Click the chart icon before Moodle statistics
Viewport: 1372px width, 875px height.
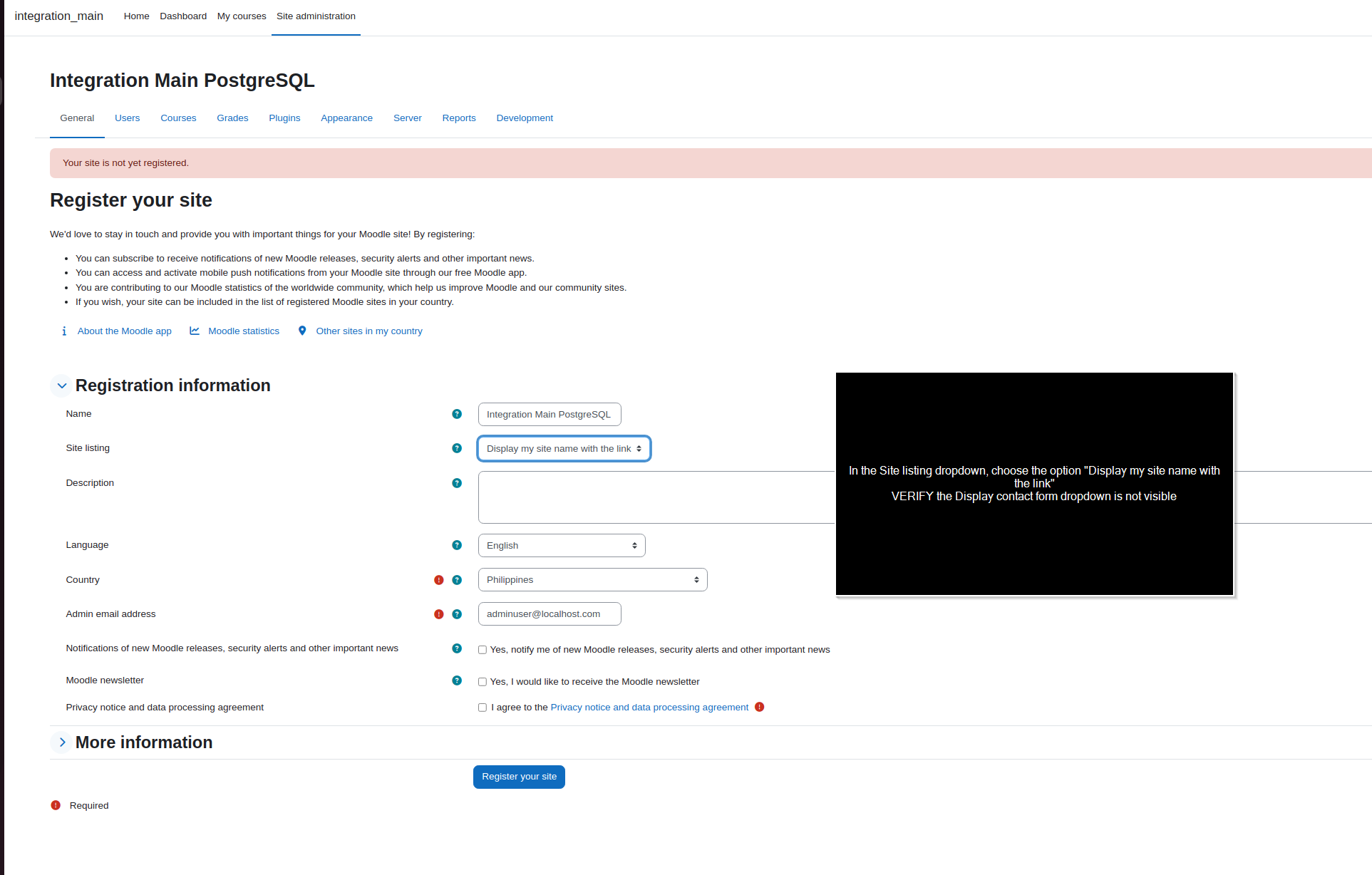(x=195, y=331)
